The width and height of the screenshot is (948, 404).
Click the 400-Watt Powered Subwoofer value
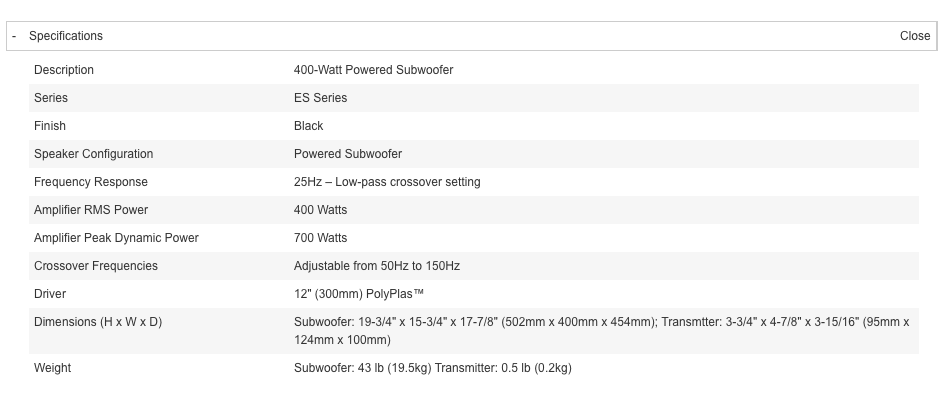coord(373,70)
